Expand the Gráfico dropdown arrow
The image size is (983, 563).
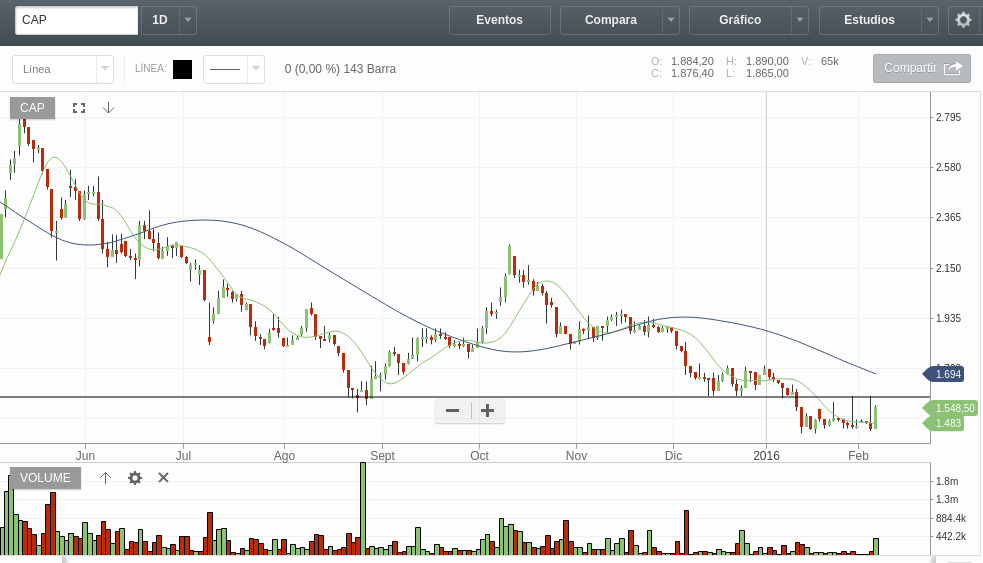pos(800,20)
